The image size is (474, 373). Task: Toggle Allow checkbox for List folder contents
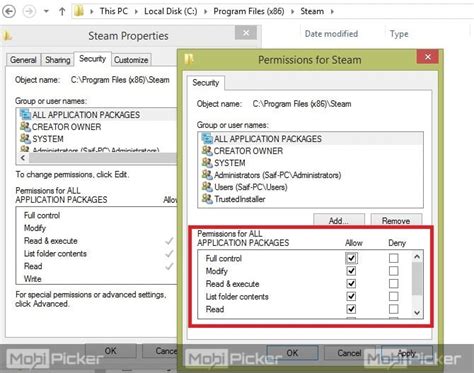tap(351, 296)
